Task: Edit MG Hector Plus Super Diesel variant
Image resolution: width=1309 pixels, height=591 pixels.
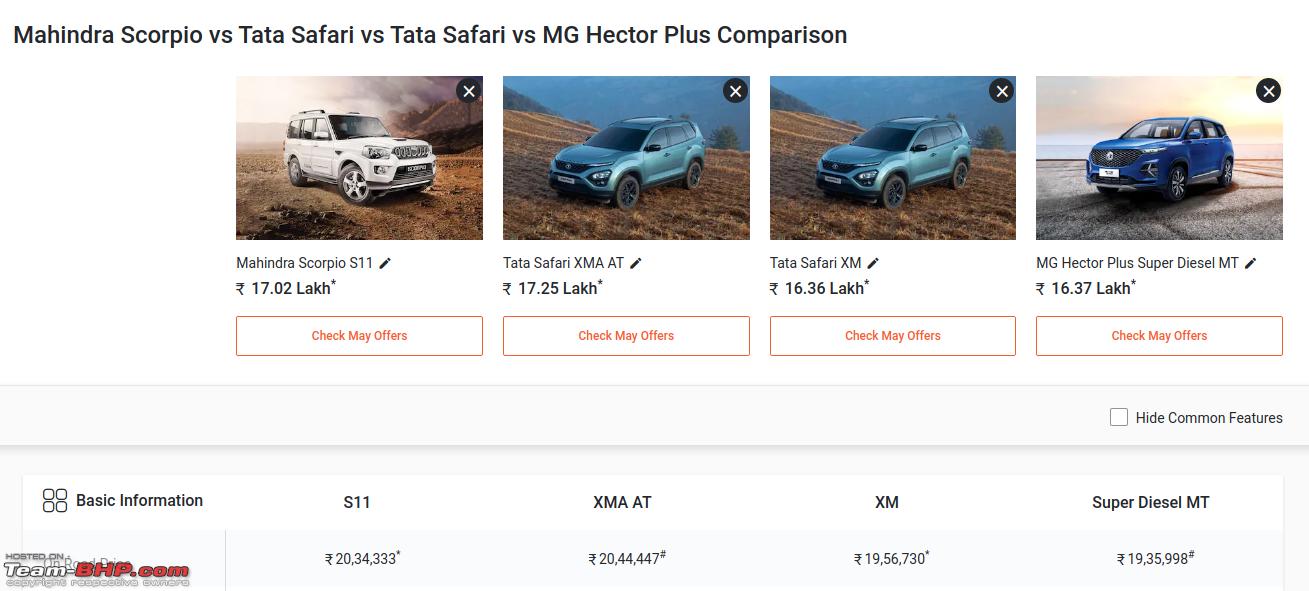Action: tap(1250, 263)
